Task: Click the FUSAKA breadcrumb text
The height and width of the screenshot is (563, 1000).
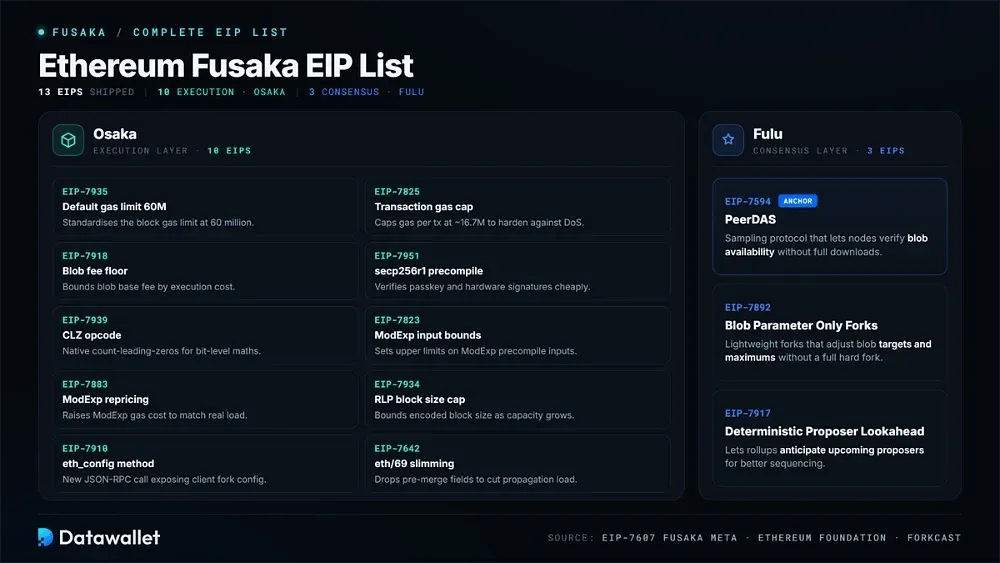Action: pyautogui.click(x=79, y=33)
